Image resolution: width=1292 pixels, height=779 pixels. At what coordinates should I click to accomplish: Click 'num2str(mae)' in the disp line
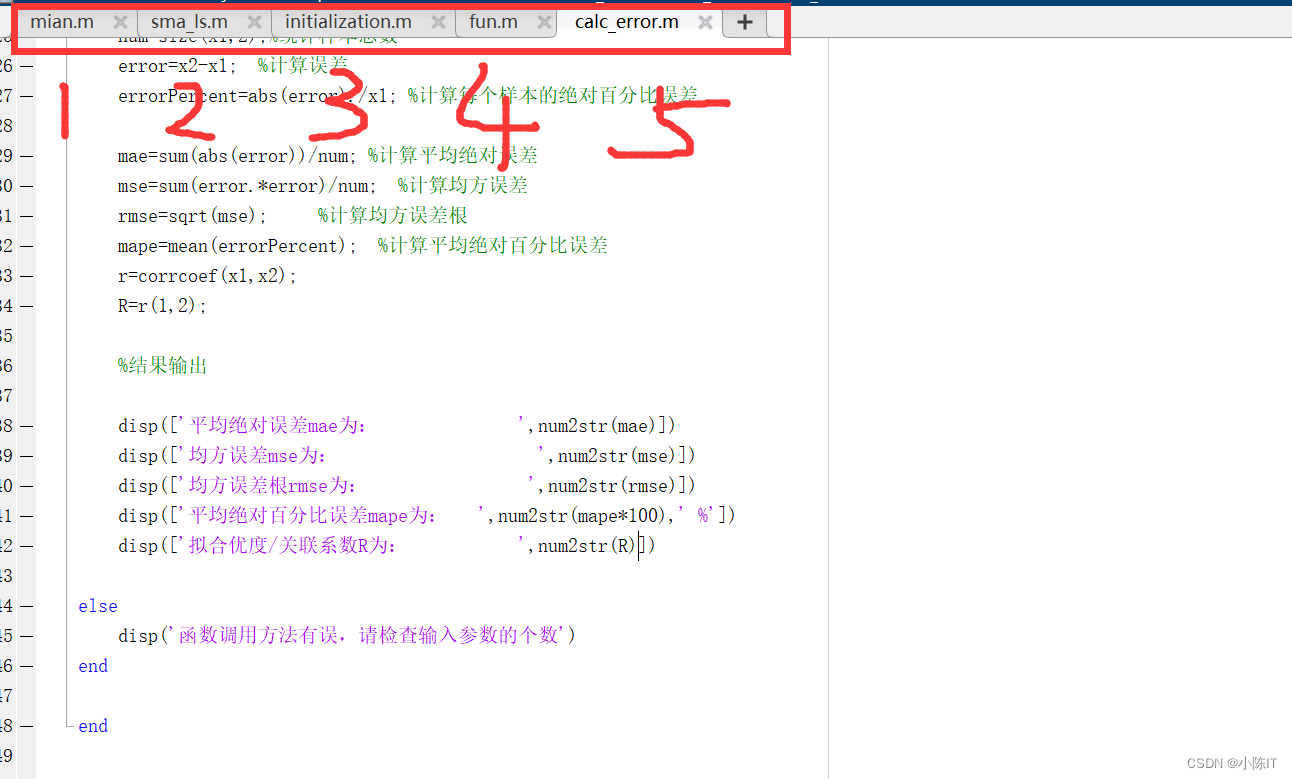597,426
